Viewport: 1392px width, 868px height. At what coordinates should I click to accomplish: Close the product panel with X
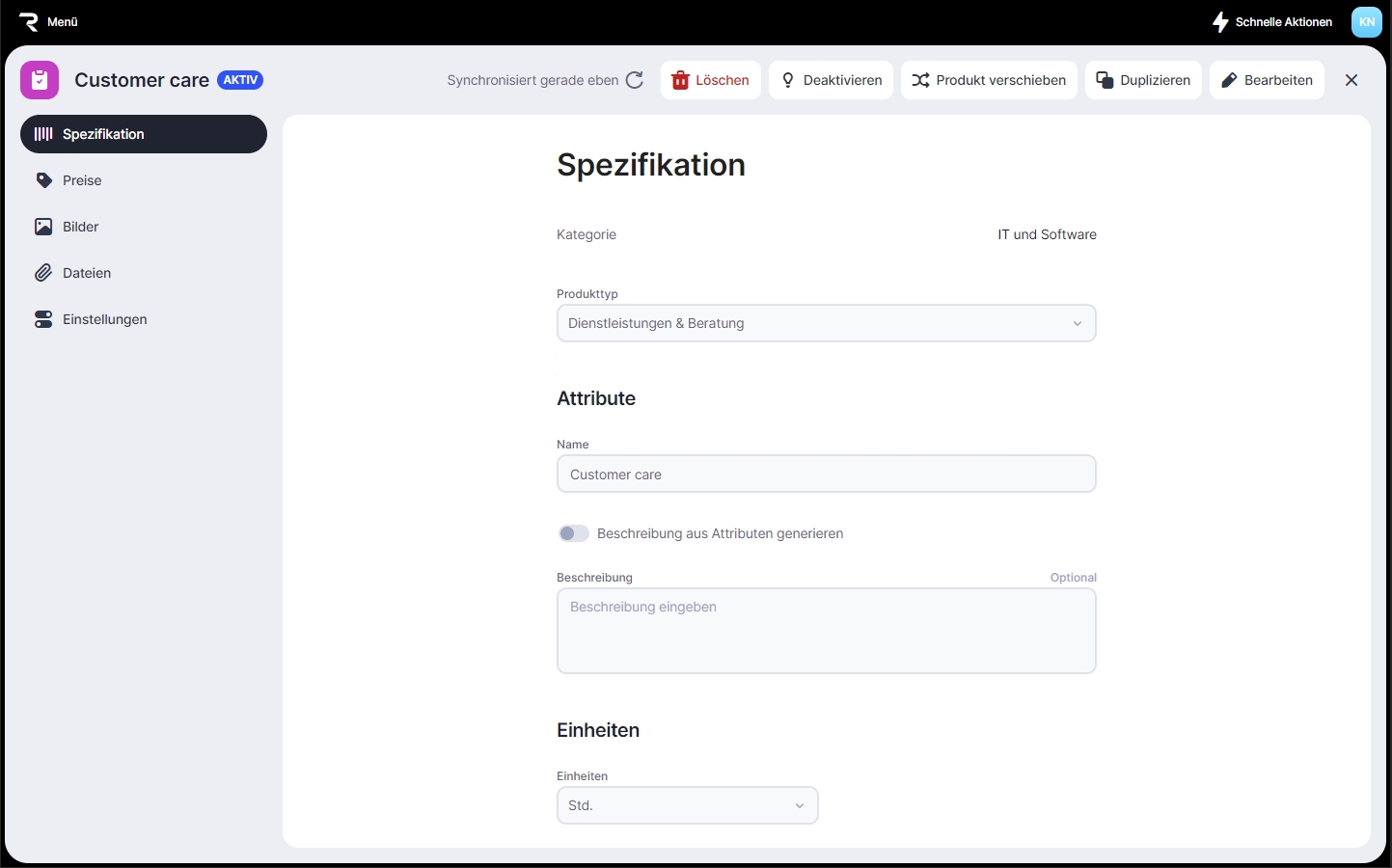[x=1351, y=80]
